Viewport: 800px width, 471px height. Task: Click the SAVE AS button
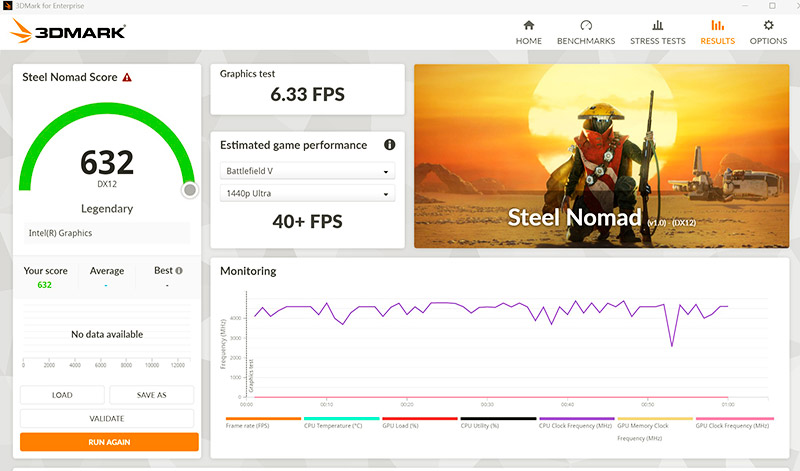(x=152, y=395)
